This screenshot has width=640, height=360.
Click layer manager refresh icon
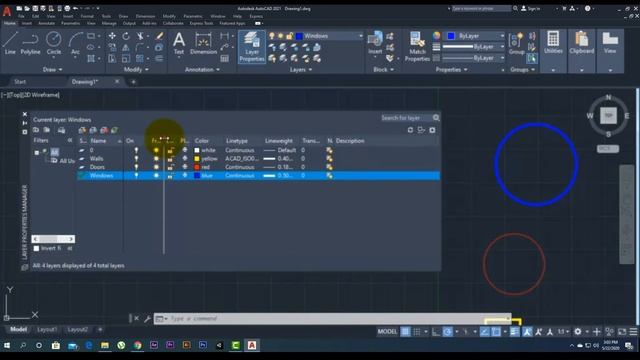[410, 130]
